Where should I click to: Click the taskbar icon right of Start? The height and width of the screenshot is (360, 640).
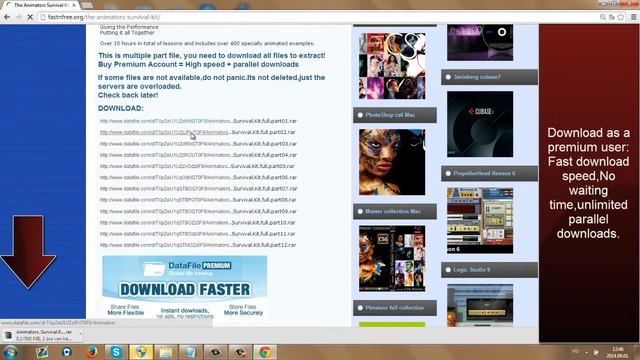tap(42, 352)
